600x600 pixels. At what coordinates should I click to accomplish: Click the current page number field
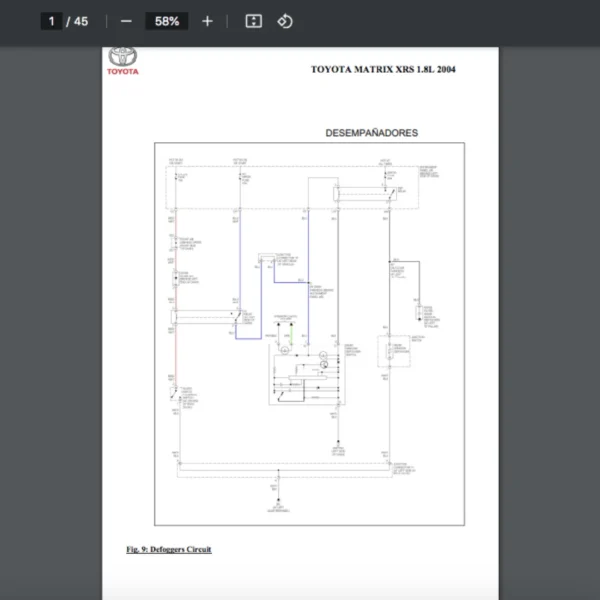52,21
